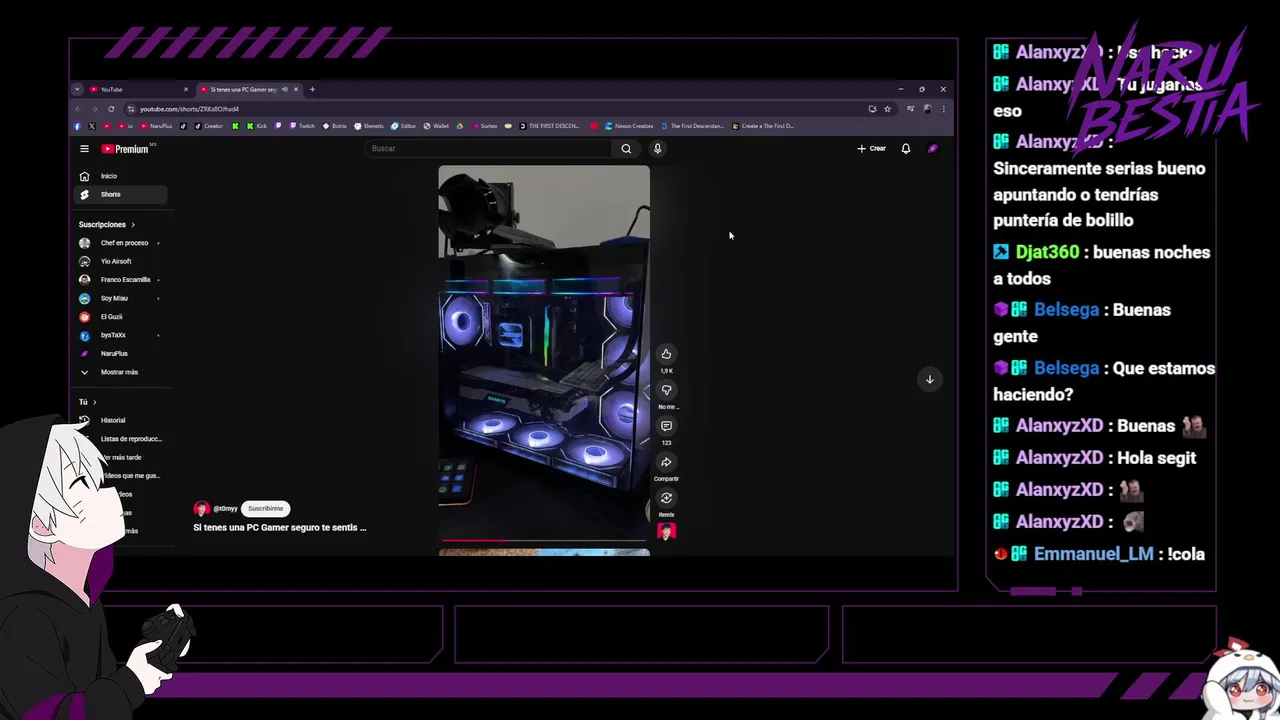Share the short via Compartir icon
This screenshot has height=720, width=1280.
(666, 462)
